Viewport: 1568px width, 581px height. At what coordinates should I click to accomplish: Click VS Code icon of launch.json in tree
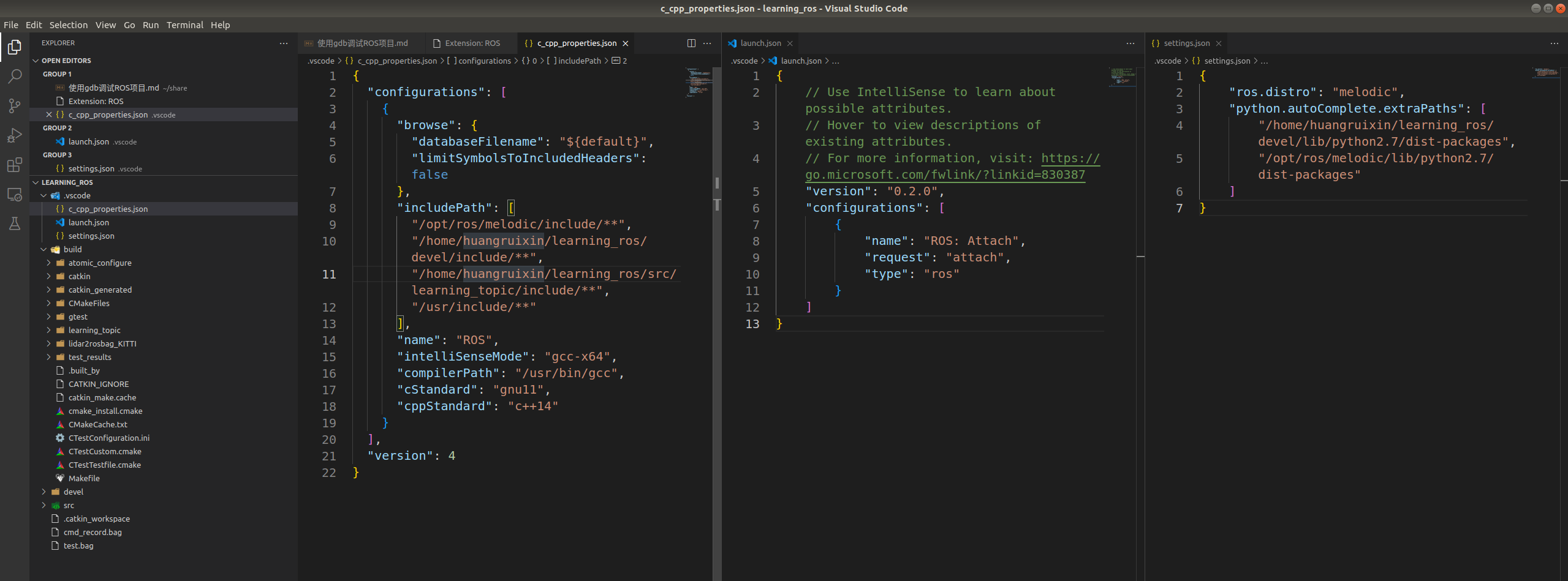(x=60, y=222)
